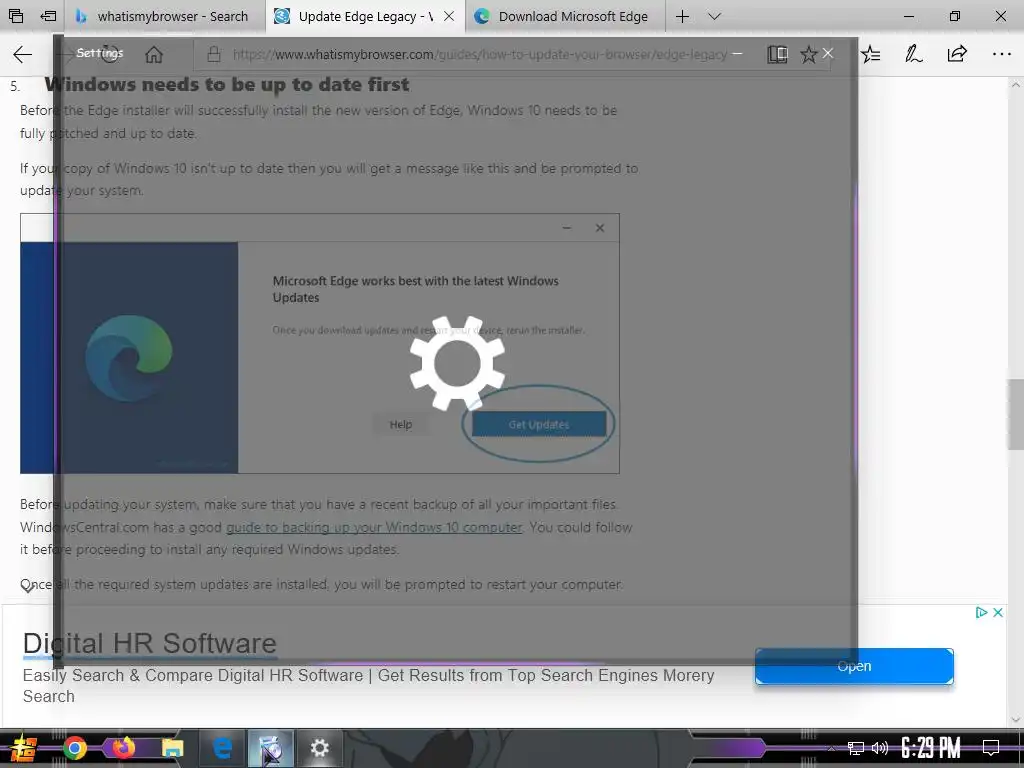This screenshot has height=768, width=1024.
Task: Open Reading view icon
Action: coord(777,54)
